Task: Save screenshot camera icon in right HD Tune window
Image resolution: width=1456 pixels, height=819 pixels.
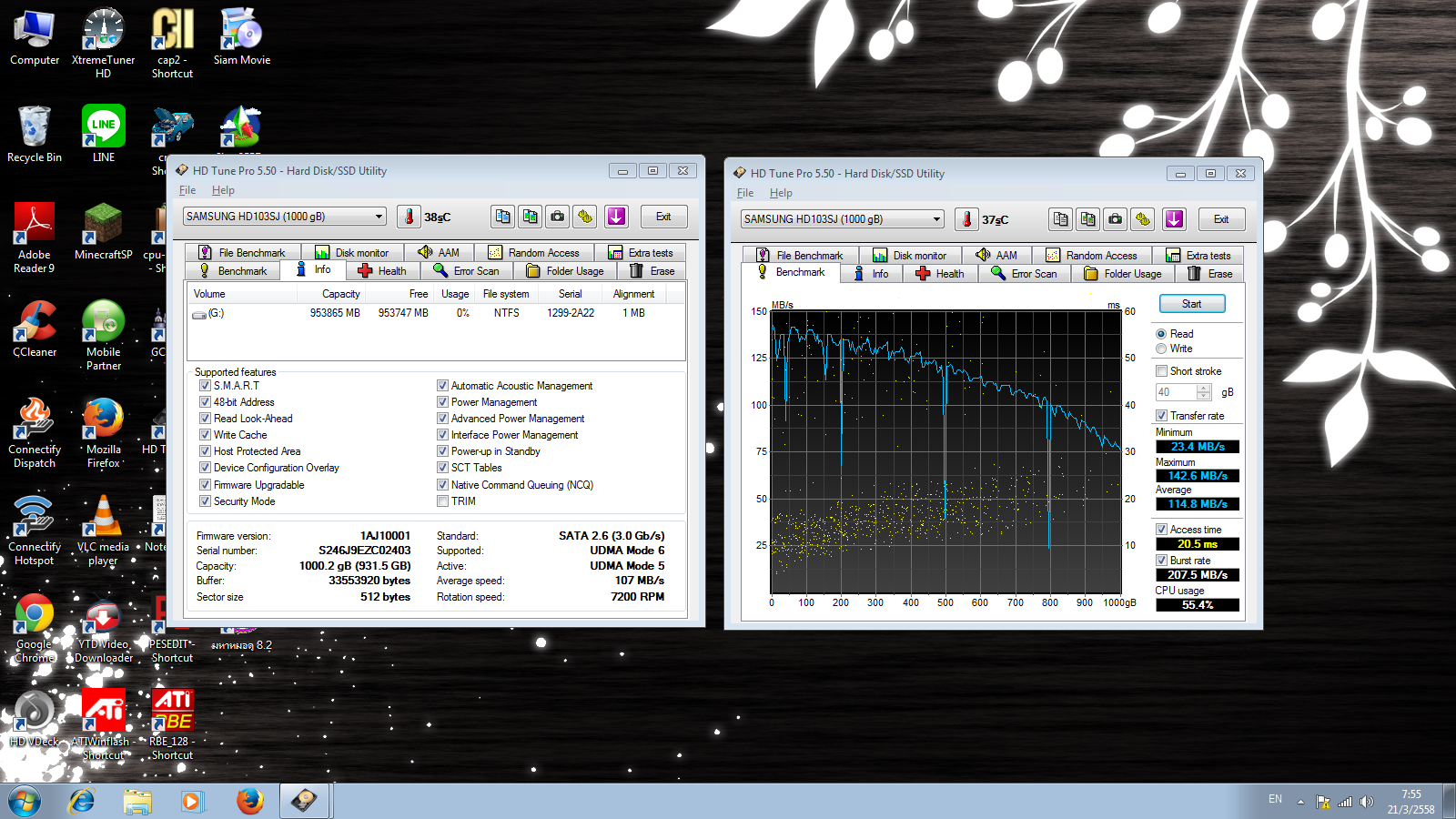Action: 1116,219
